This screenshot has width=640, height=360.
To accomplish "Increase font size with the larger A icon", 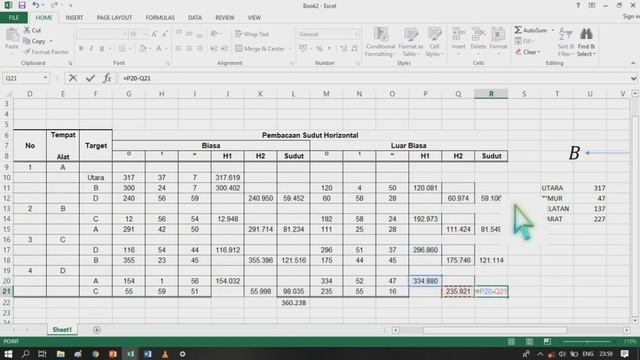I will coord(155,34).
